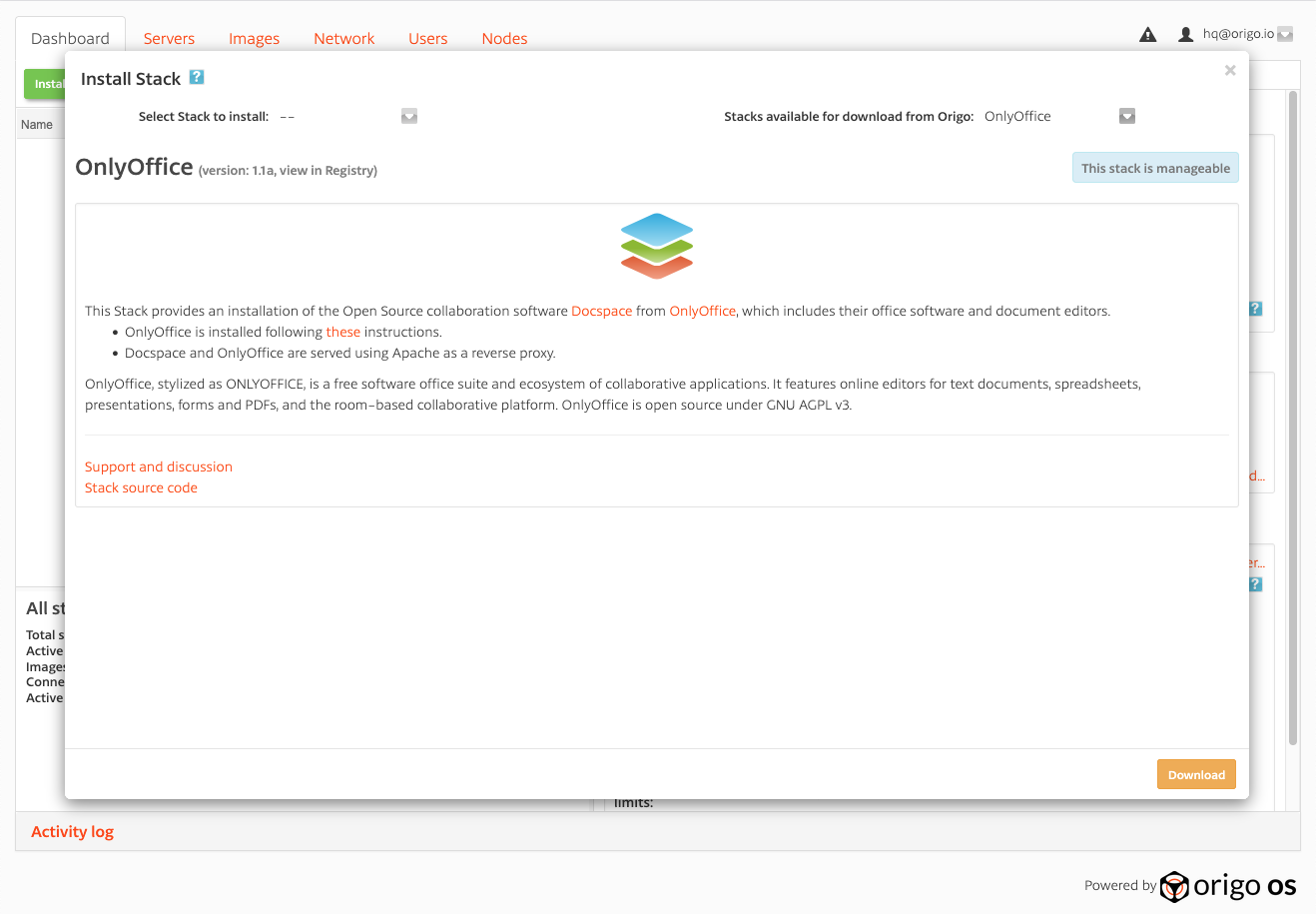Click the 'This stack is manageable' badge

[1155, 168]
